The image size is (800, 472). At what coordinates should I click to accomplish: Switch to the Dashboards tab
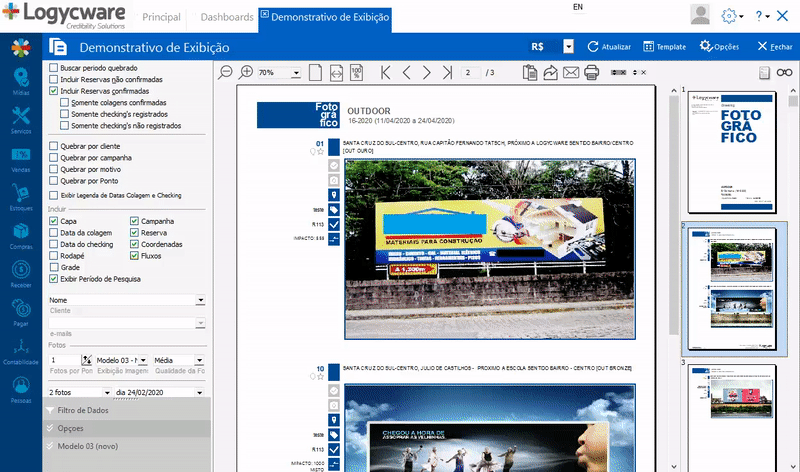point(227,18)
